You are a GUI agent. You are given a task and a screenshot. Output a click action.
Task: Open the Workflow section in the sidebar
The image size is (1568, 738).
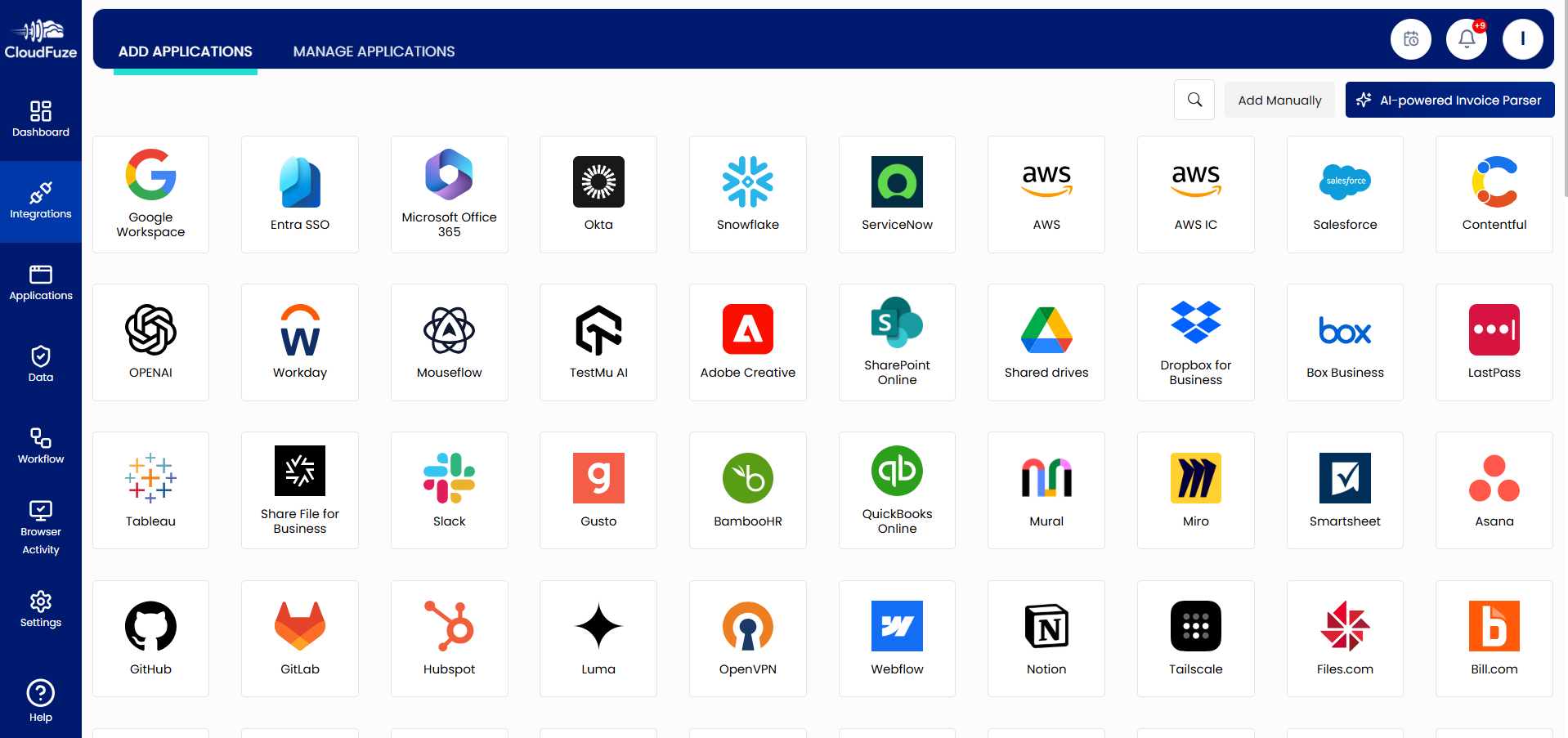[40, 445]
